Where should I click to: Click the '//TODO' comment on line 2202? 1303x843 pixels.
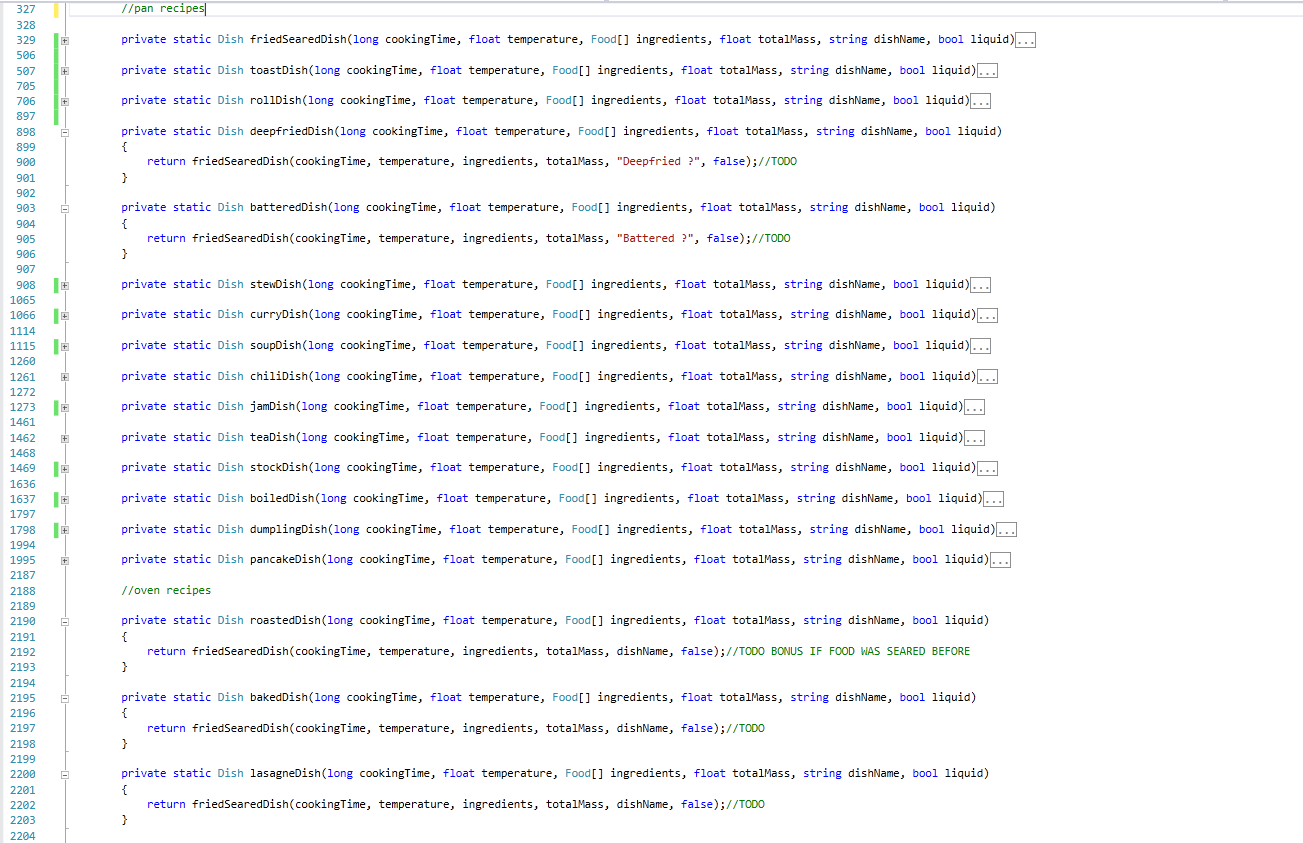[745, 804]
